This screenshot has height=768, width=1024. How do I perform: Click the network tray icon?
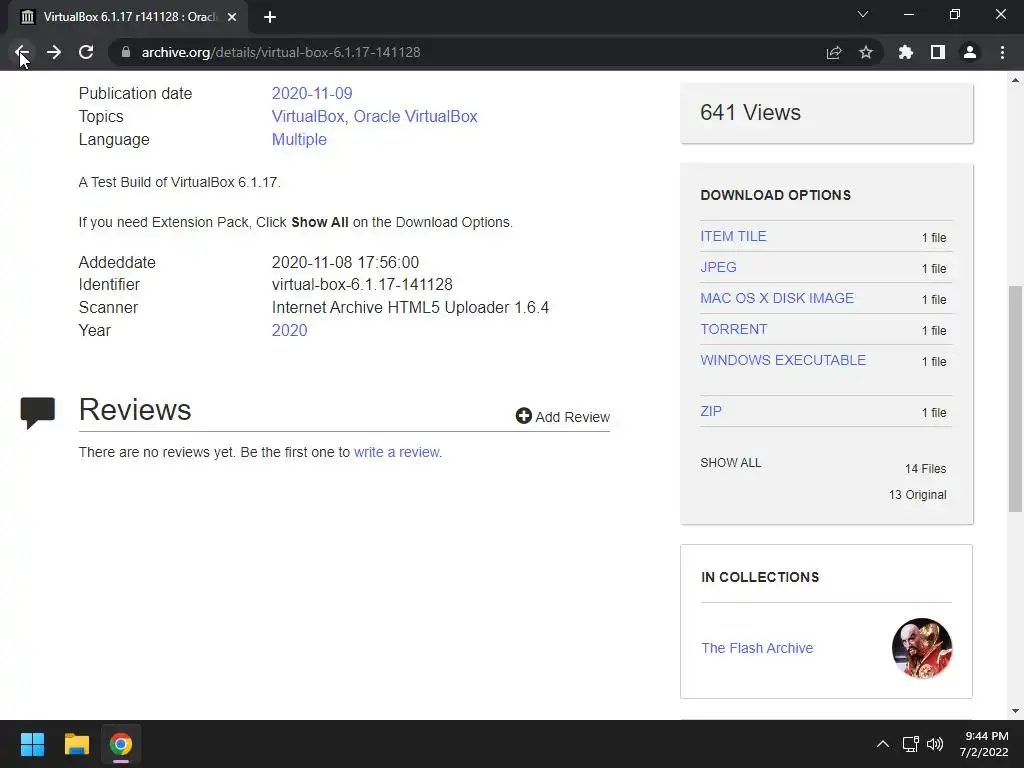tap(910, 744)
